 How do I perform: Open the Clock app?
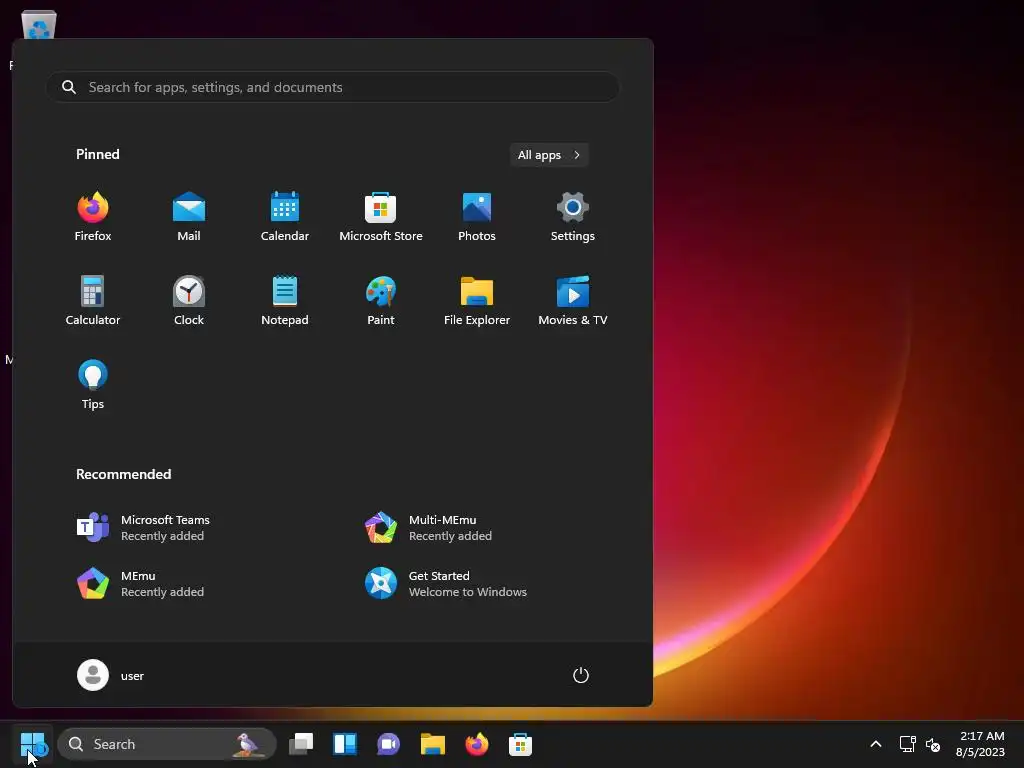click(189, 301)
